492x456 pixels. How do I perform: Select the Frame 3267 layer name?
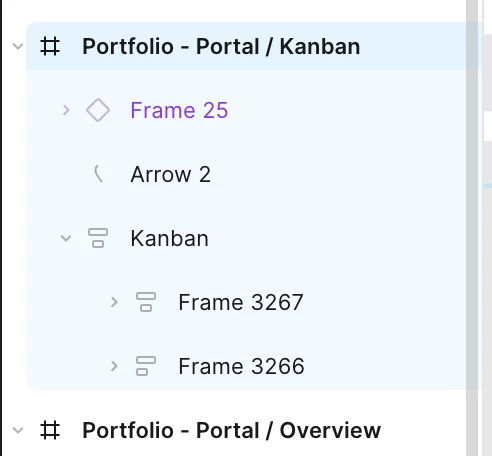(241, 302)
